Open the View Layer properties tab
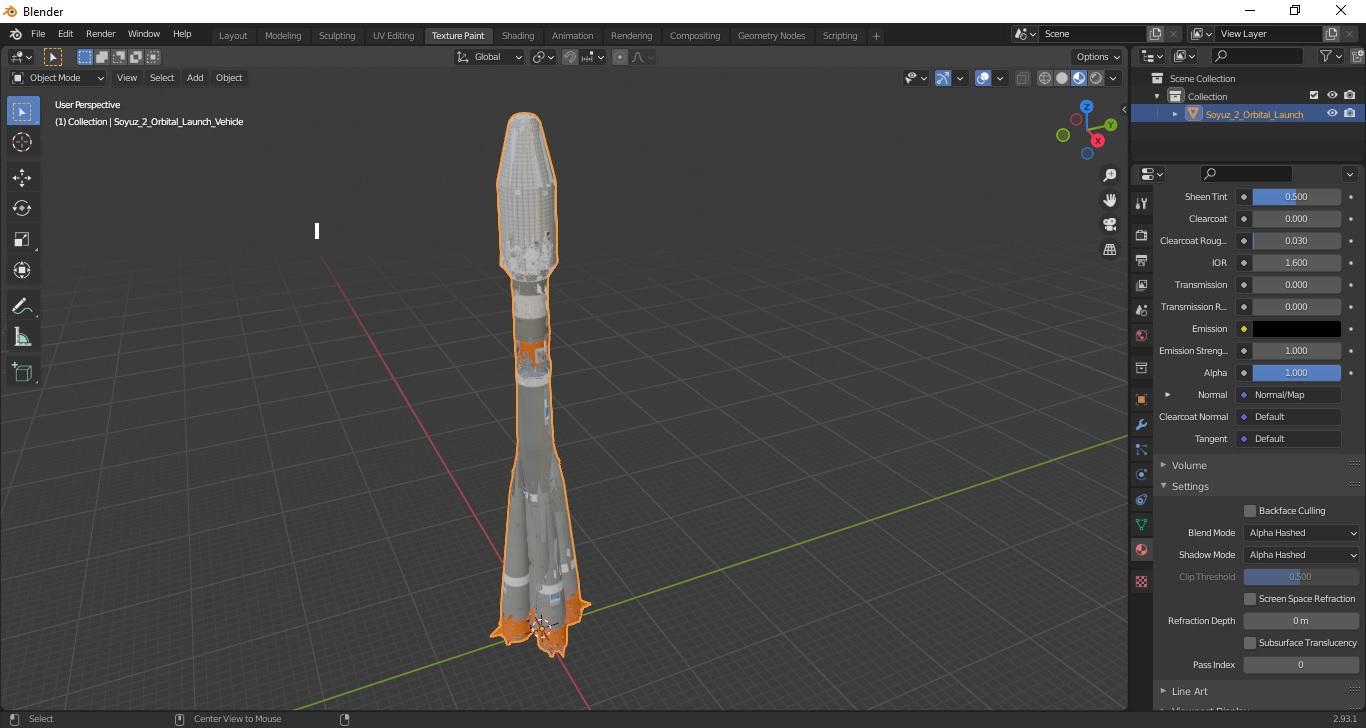The width and height of the screenshot is (1366, 728). (1141, 285)
